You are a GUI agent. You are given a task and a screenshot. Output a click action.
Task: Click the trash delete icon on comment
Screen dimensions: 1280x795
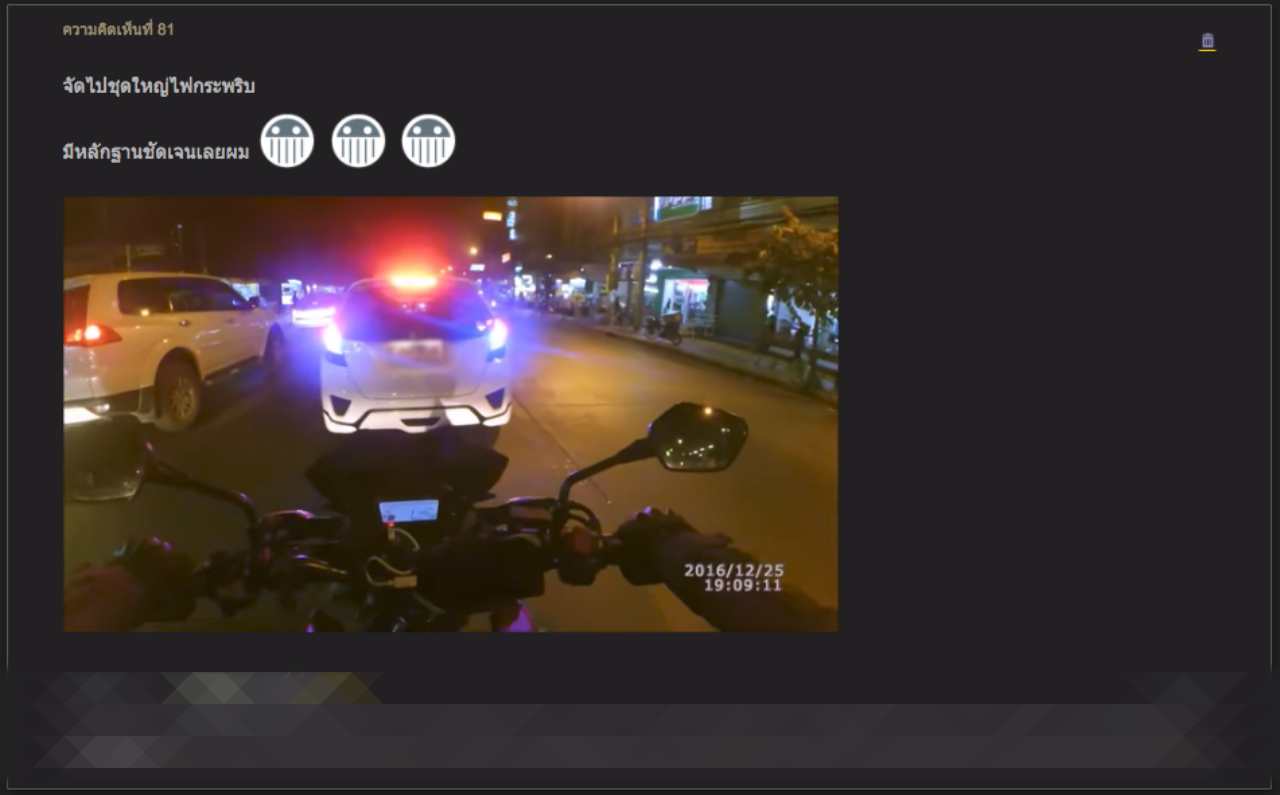(1207, 41)
